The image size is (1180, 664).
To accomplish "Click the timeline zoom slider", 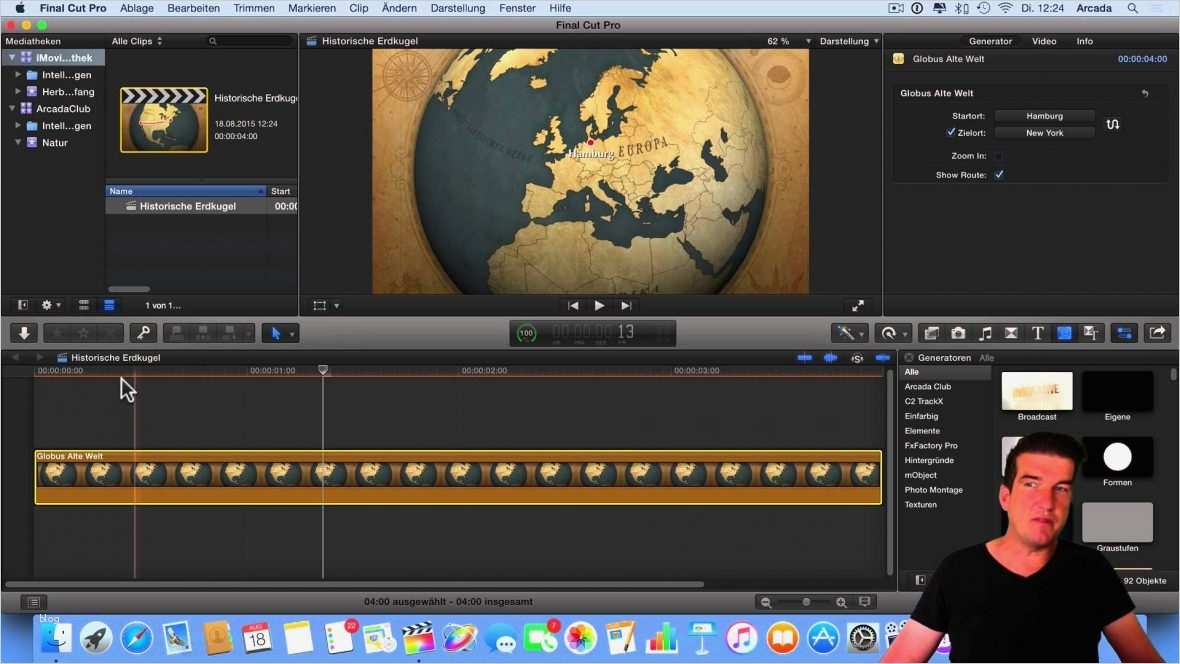I will tap(805, 601).
